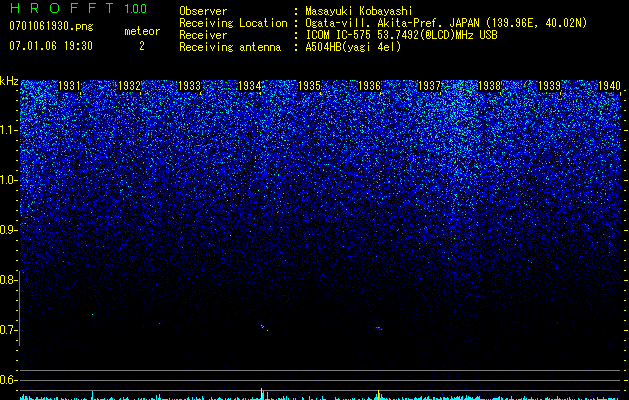
Task: Click the 1936 time marker
Action: coord(369,86)
